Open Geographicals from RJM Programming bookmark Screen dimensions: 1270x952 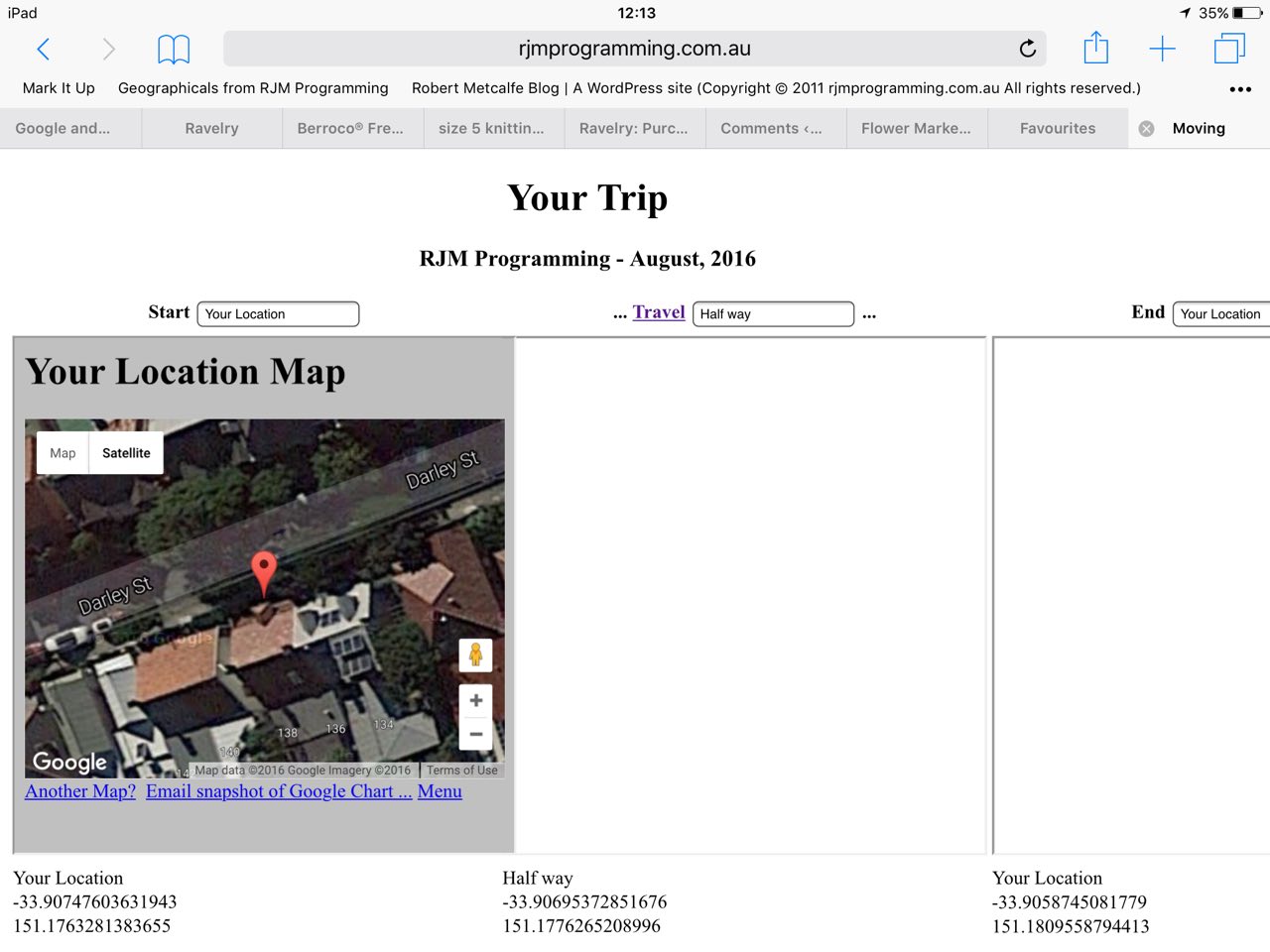(x=253, y=88)
